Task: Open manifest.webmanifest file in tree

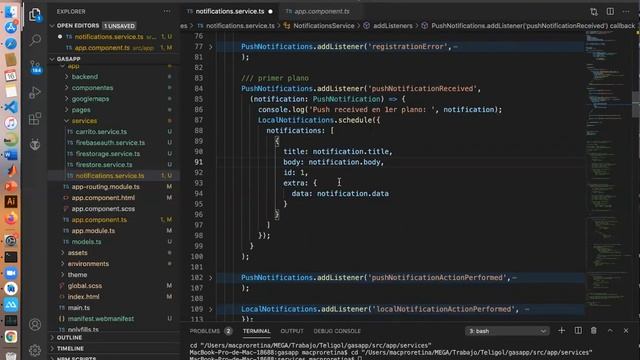Action: click(x=100, y=319)
